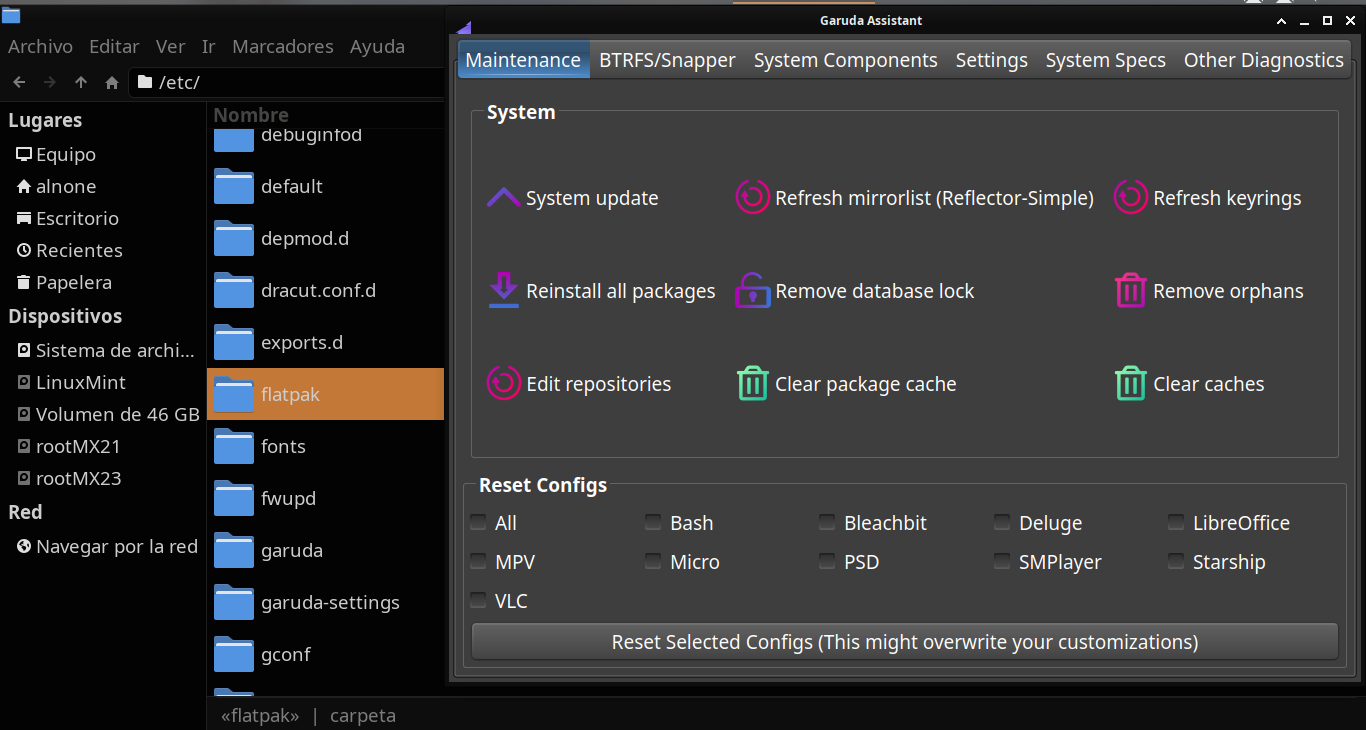Image resolution: width=1366 pixels, height=730 pixels.
Task: Click the Reinstall all packages download icon
Action: [503, 291]
